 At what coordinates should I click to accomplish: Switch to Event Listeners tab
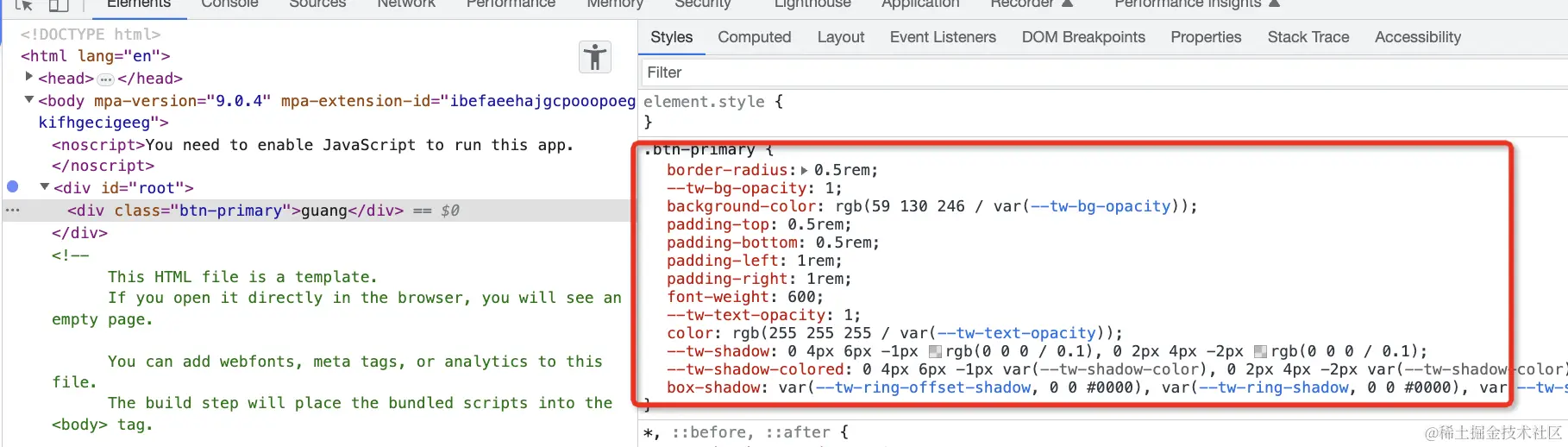943,37
